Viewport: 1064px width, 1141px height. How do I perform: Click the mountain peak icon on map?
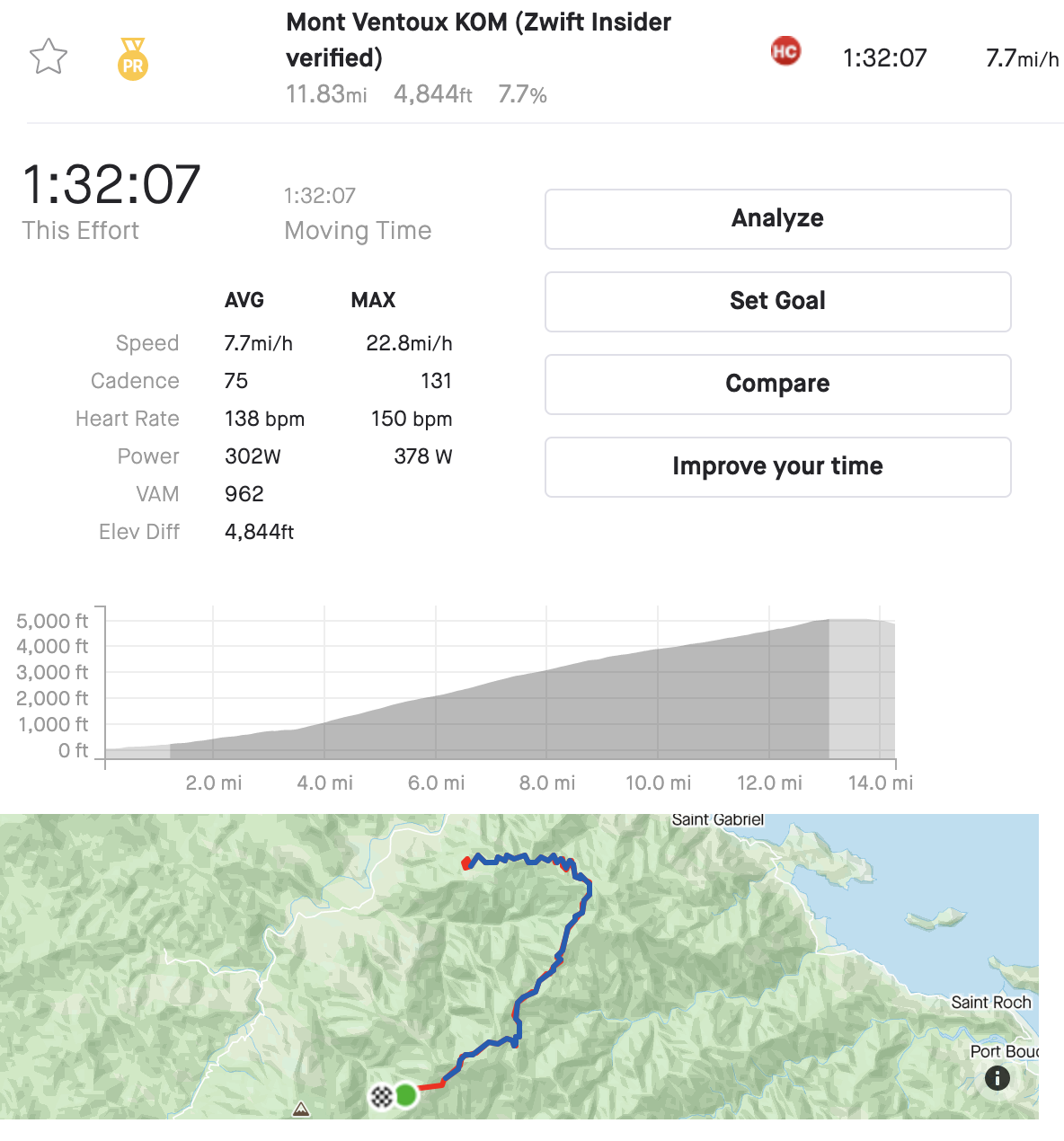[301, 1110]
